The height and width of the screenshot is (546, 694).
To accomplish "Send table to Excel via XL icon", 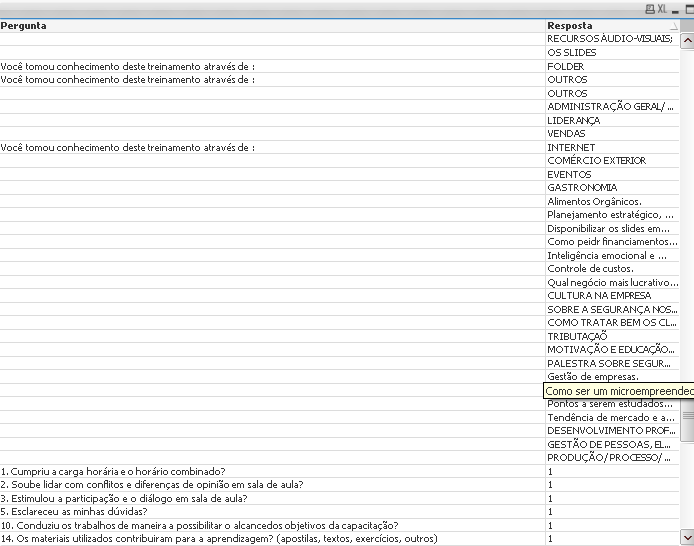I will tap(662, 9).
